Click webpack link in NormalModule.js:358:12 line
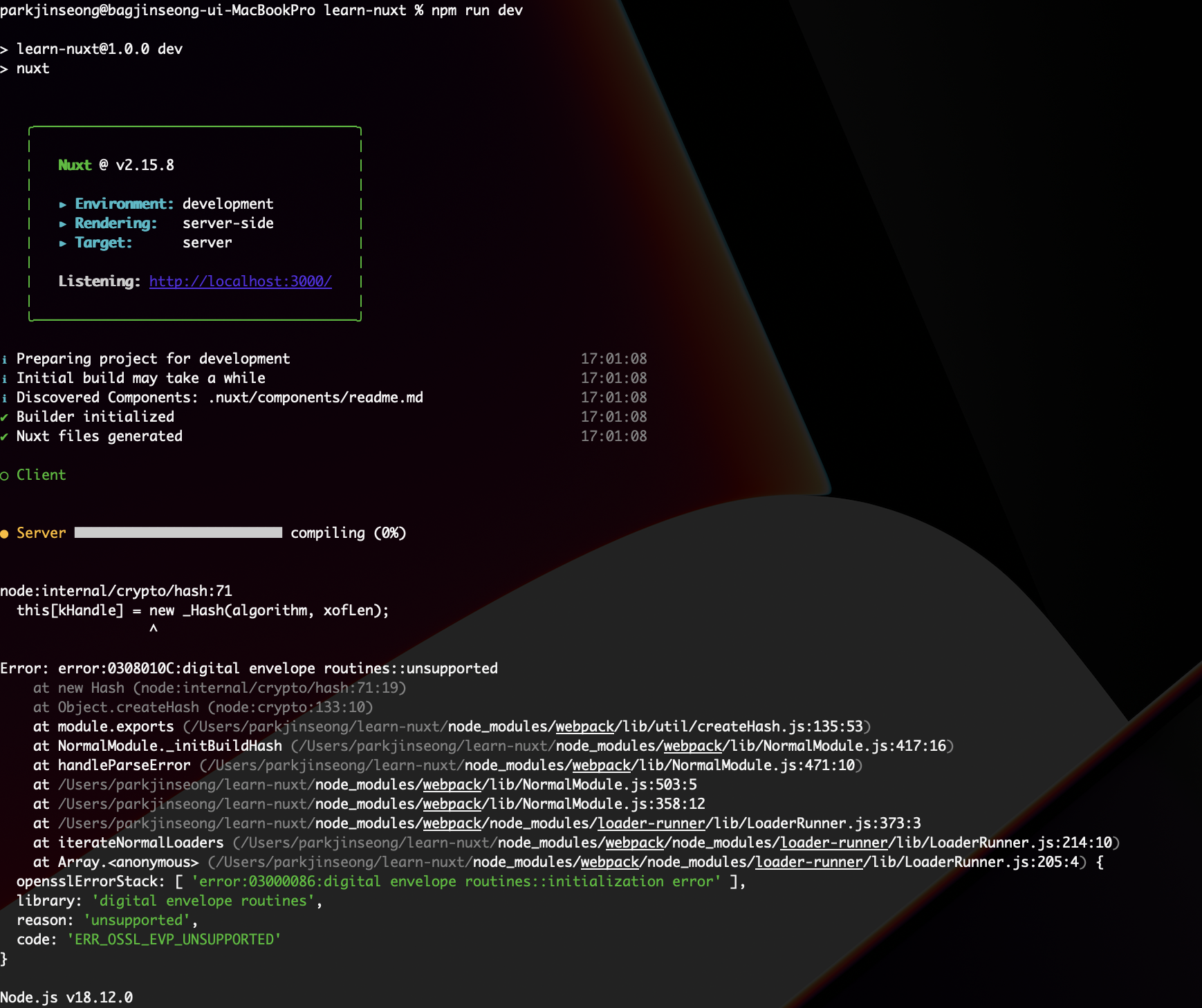The height and width of the screenshot is (1008, 1202). (x=452, y=804)
